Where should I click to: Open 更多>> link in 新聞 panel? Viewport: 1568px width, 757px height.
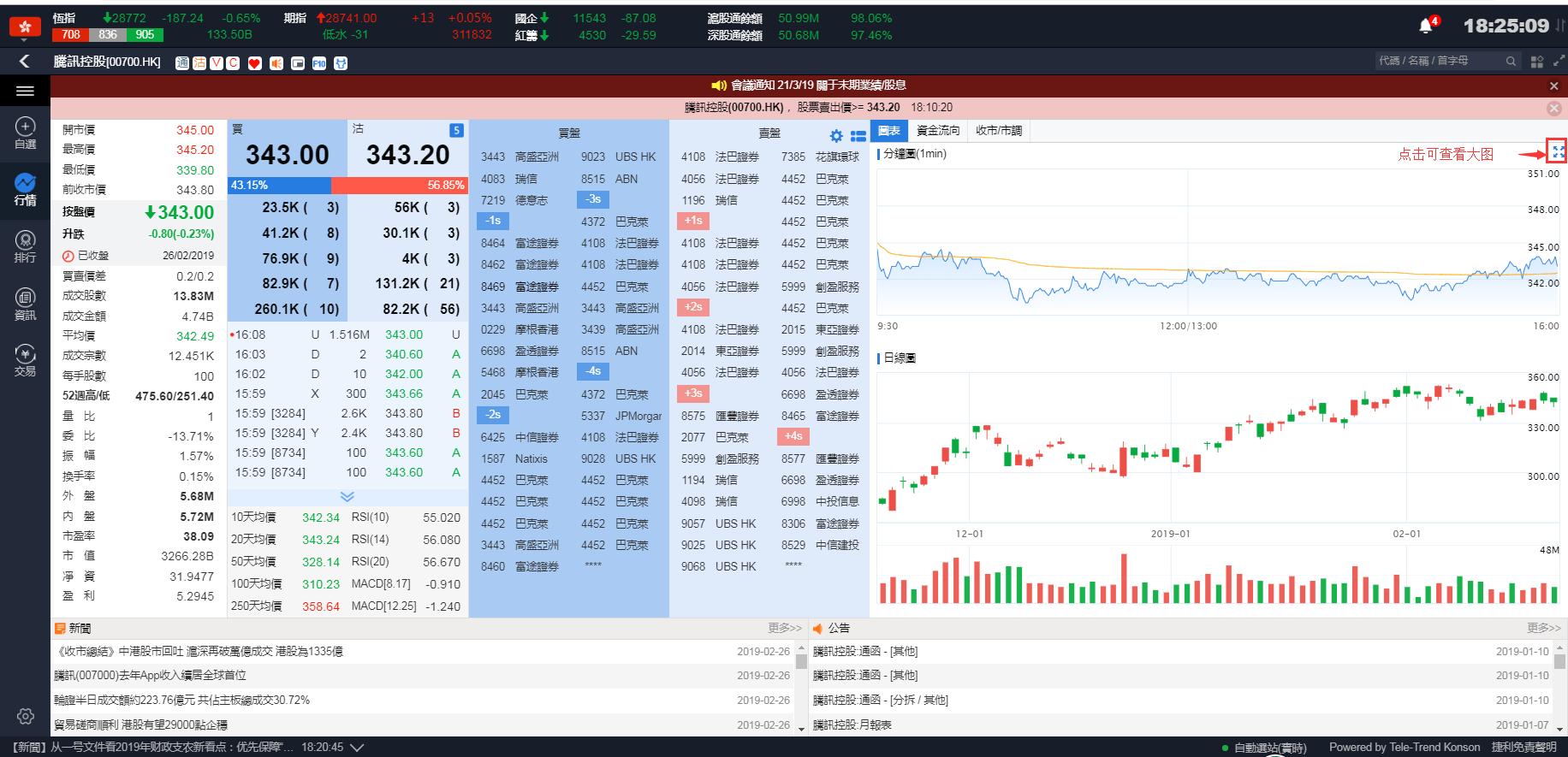(x=785, y=628)
